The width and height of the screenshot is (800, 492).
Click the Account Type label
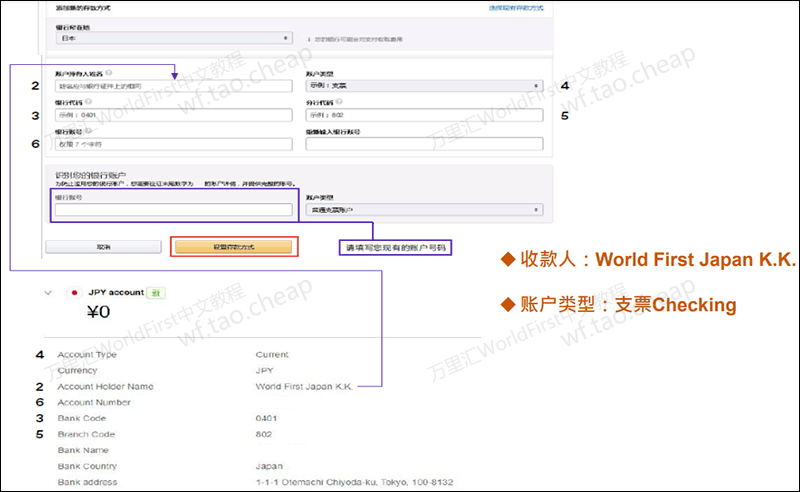87,355
